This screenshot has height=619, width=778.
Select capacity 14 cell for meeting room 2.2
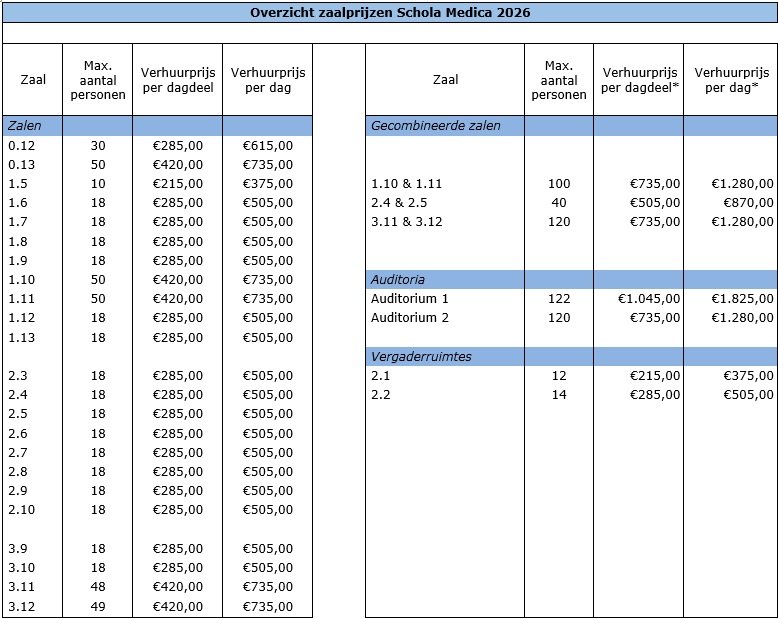559,395
